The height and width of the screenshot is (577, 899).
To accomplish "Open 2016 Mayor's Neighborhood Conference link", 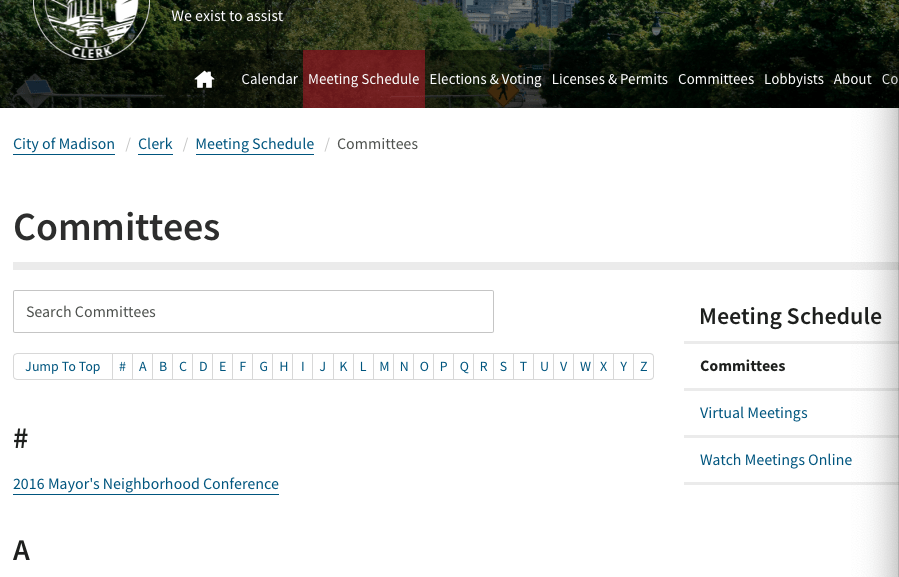I will click(x=146, y=484).
